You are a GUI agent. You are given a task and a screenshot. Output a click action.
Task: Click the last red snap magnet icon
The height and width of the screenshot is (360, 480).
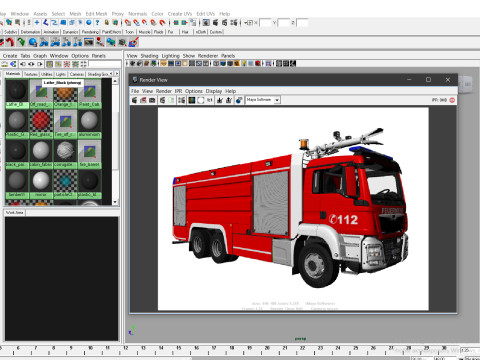pyautogui.click(x=162, y=23)
